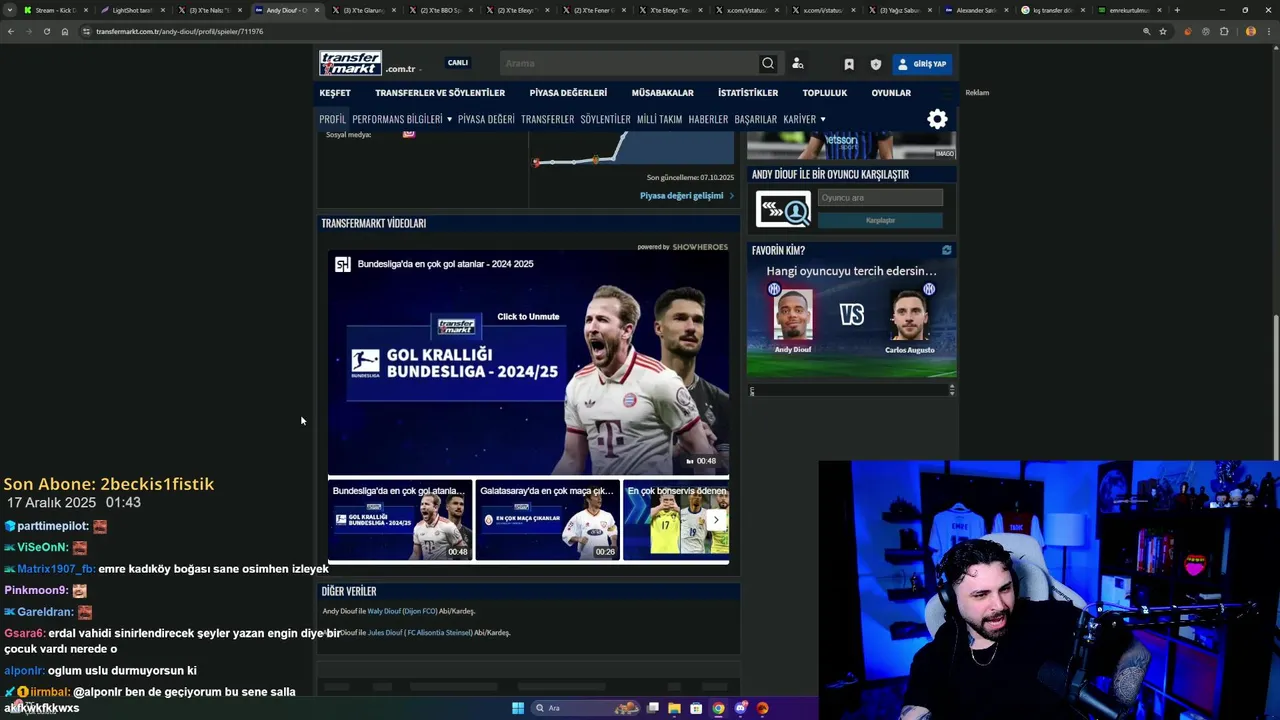Switch to LightShot browser tab

coord(131,10)
